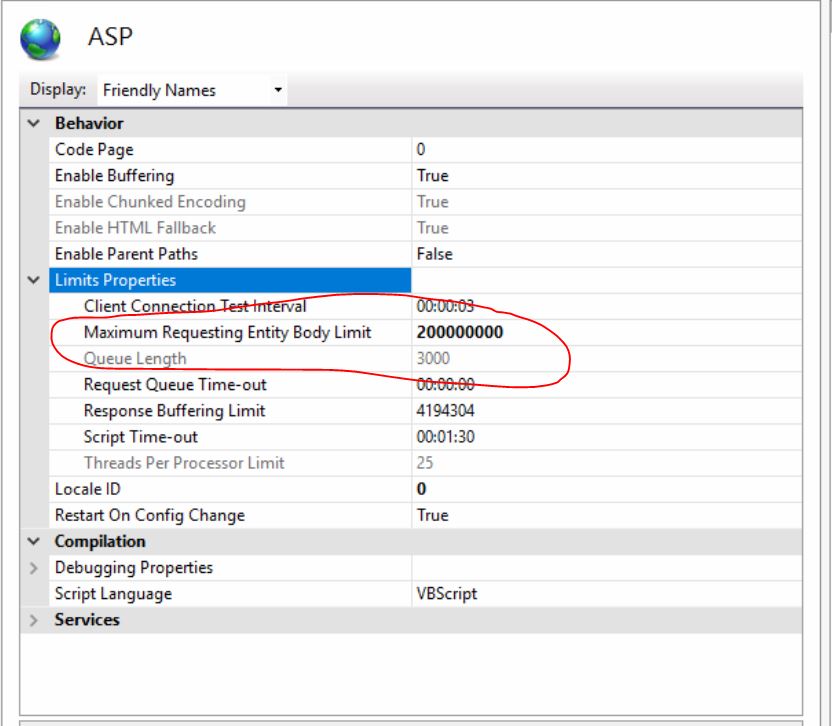The image size is (832, 726).
Task: Click the Compilation section header
Action: point(100,541)
